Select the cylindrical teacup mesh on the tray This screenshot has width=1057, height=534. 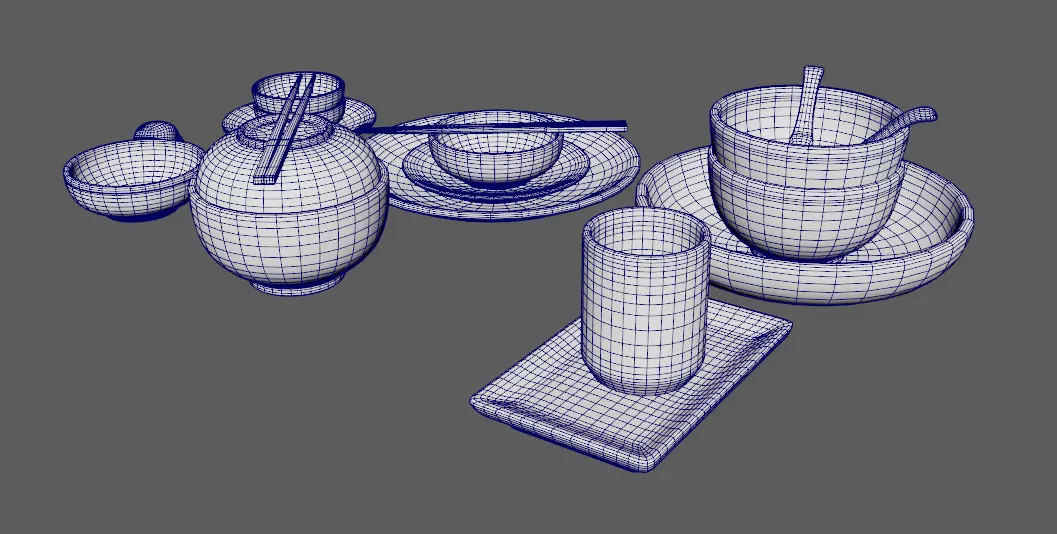646,301
